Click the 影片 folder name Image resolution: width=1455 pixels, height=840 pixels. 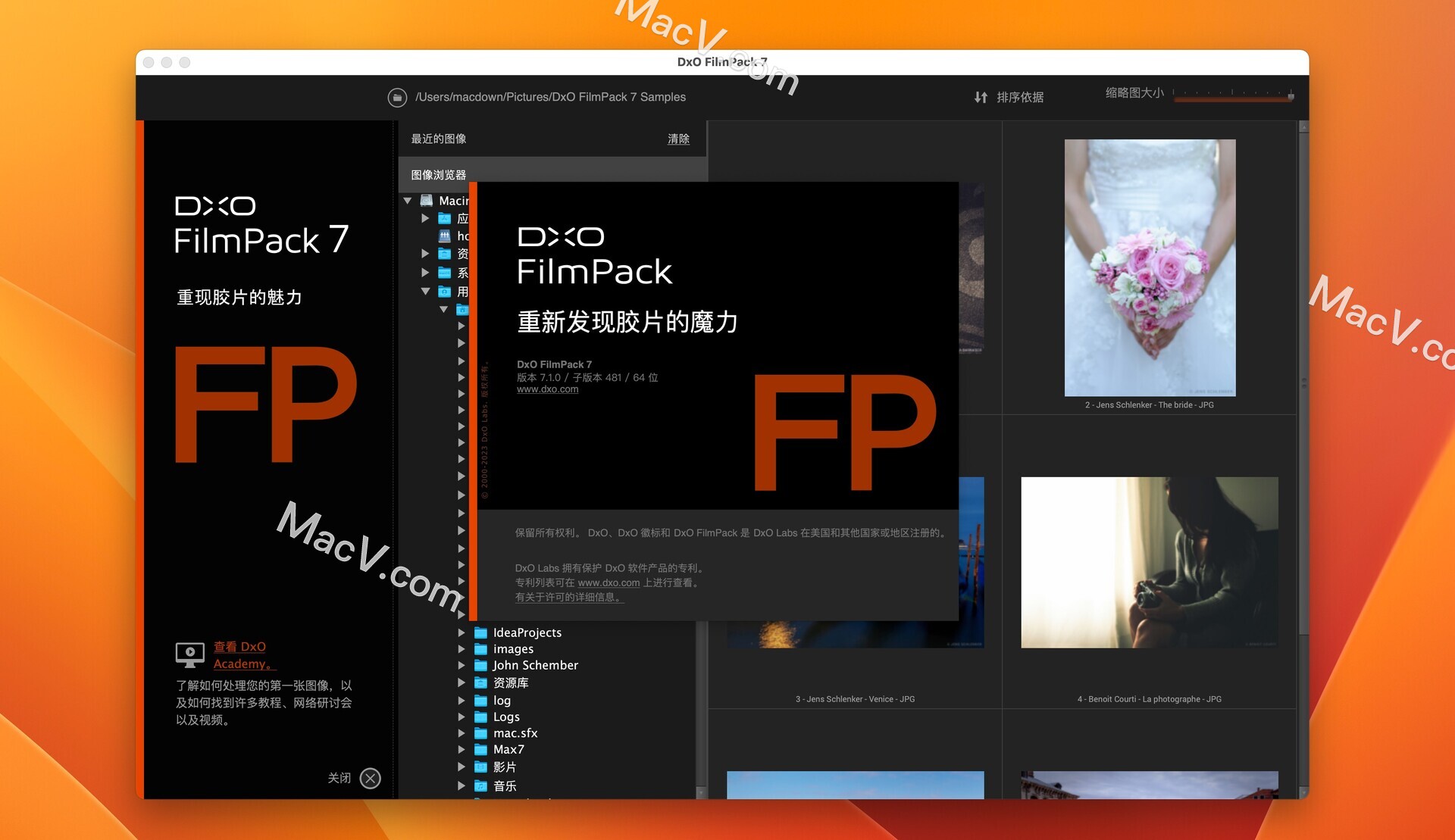(505, 767)
